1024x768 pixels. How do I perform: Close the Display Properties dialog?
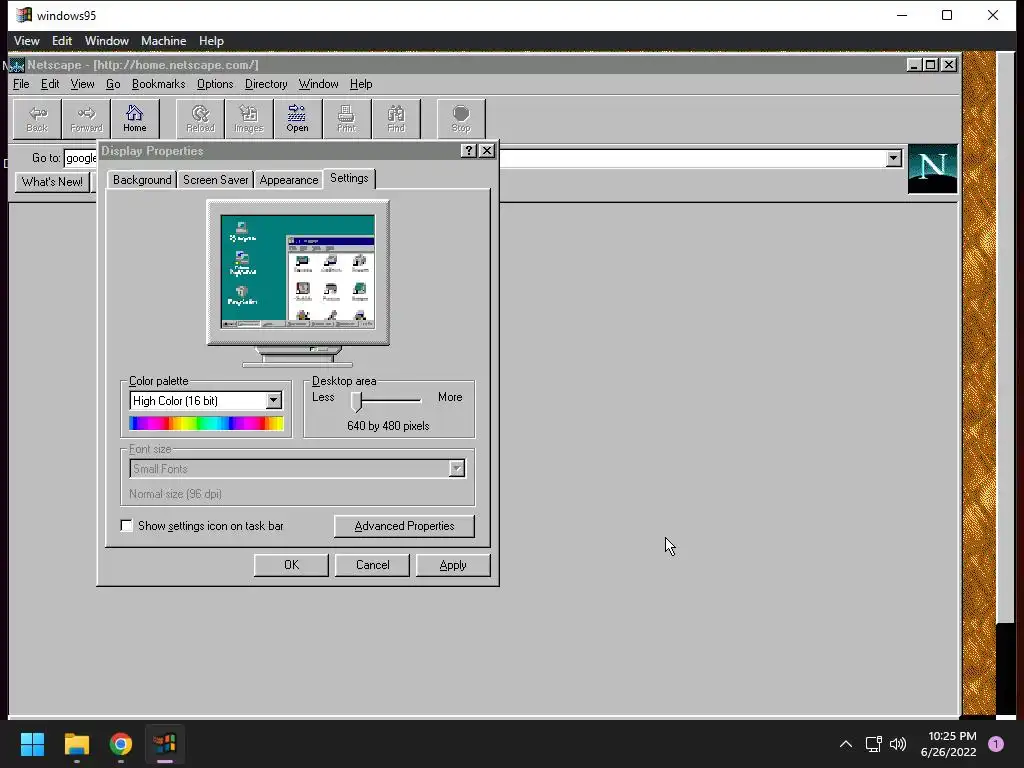pos(487,151)
